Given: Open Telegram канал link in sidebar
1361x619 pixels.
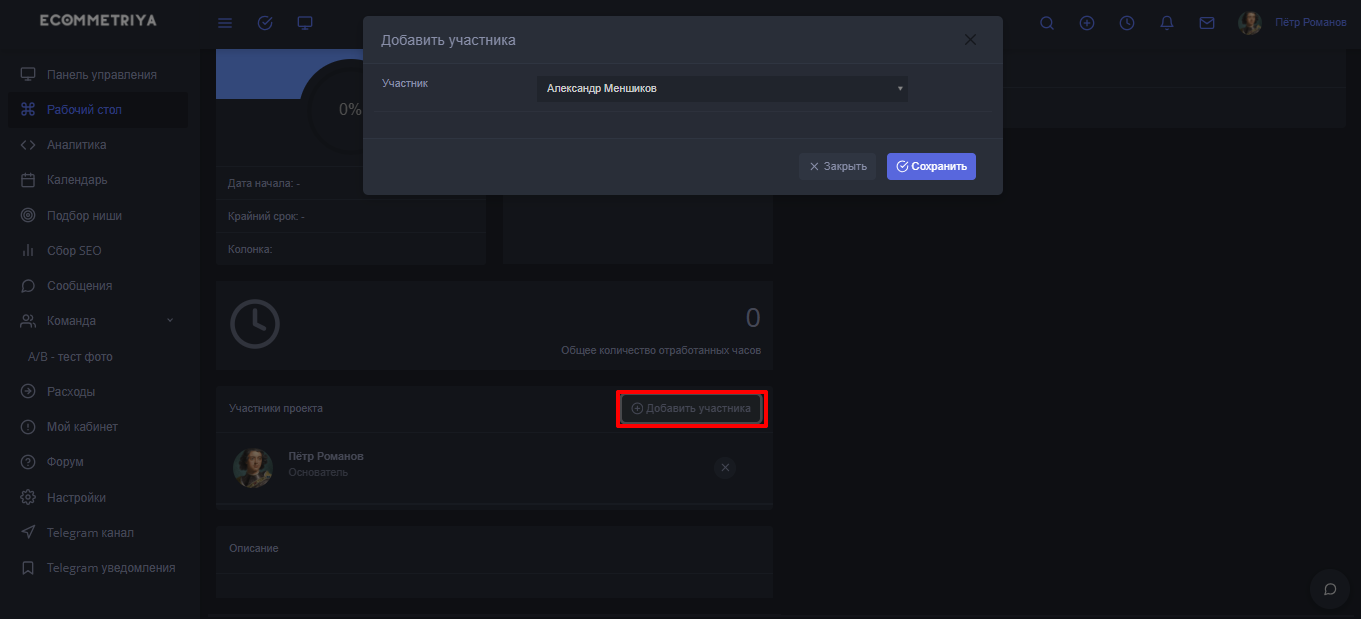Looking at the screenshot, I should coord(90,533).
